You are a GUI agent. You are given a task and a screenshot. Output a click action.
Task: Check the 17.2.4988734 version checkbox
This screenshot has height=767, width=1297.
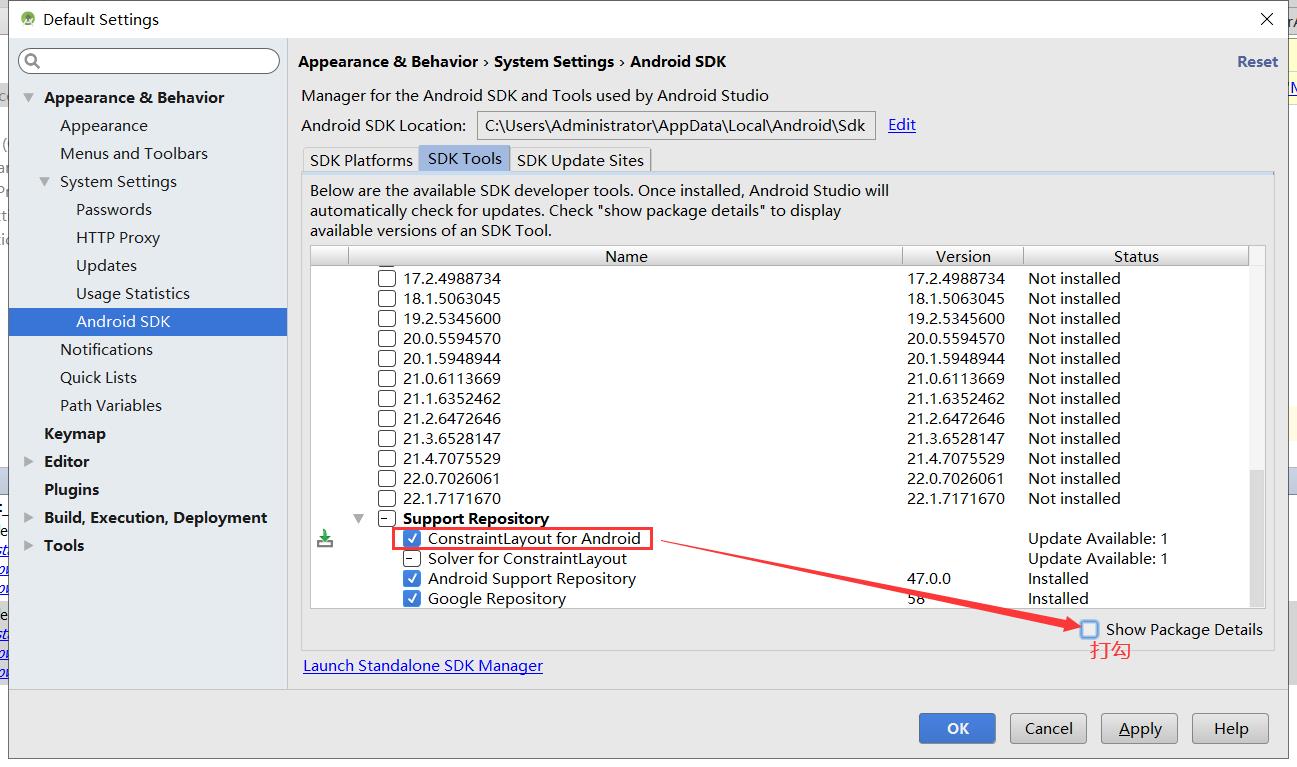pos(387,279)
